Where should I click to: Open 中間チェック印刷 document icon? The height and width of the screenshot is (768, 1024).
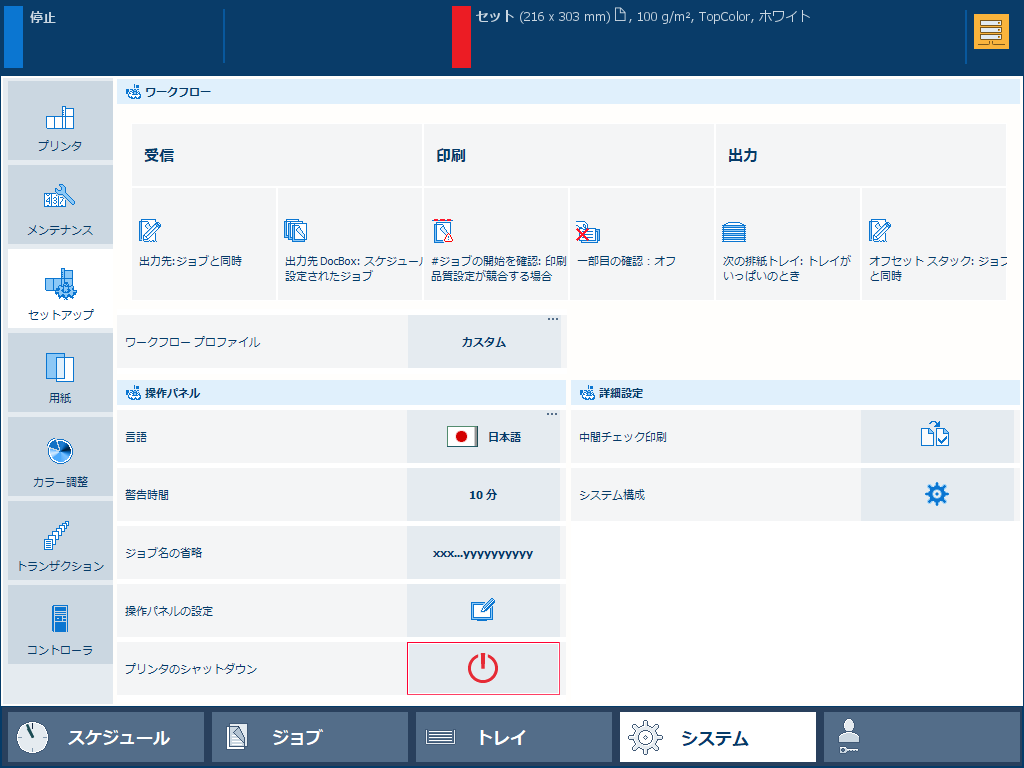coord(936,436)
